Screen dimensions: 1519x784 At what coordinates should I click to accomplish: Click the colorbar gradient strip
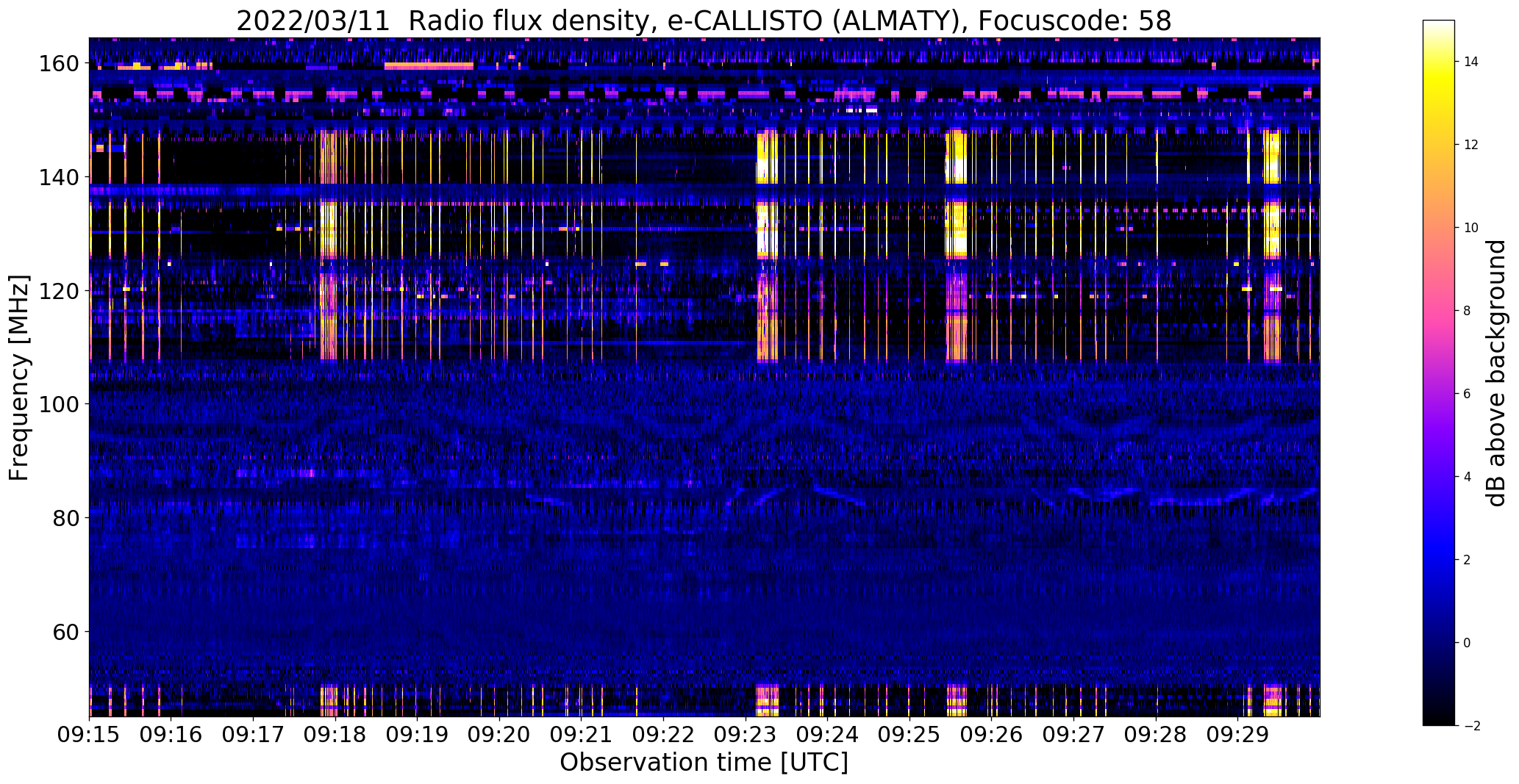(1438, 373)
